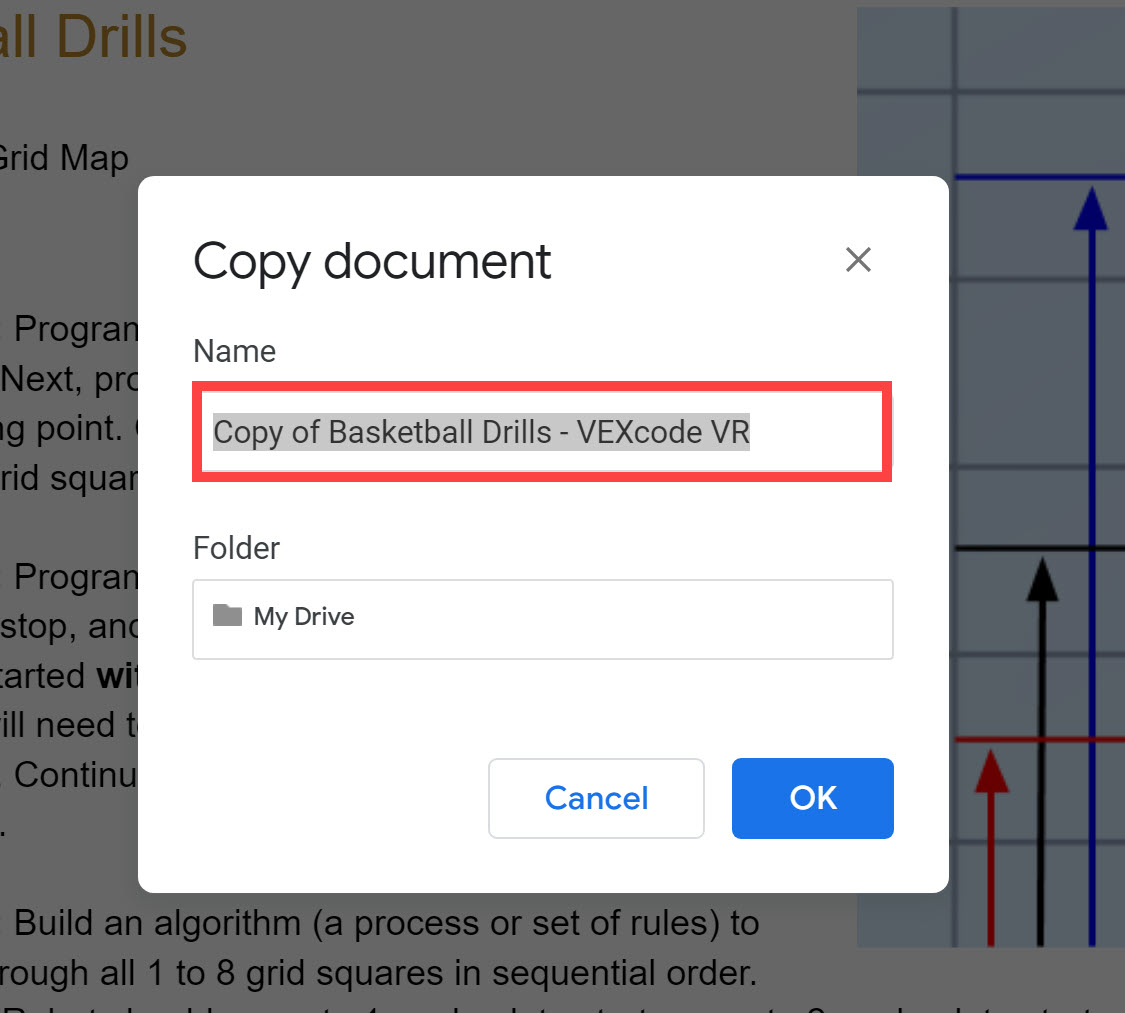1125x1013 pixels.
Task: Close the Copy document dialog with the X
Action: (858, 260)
